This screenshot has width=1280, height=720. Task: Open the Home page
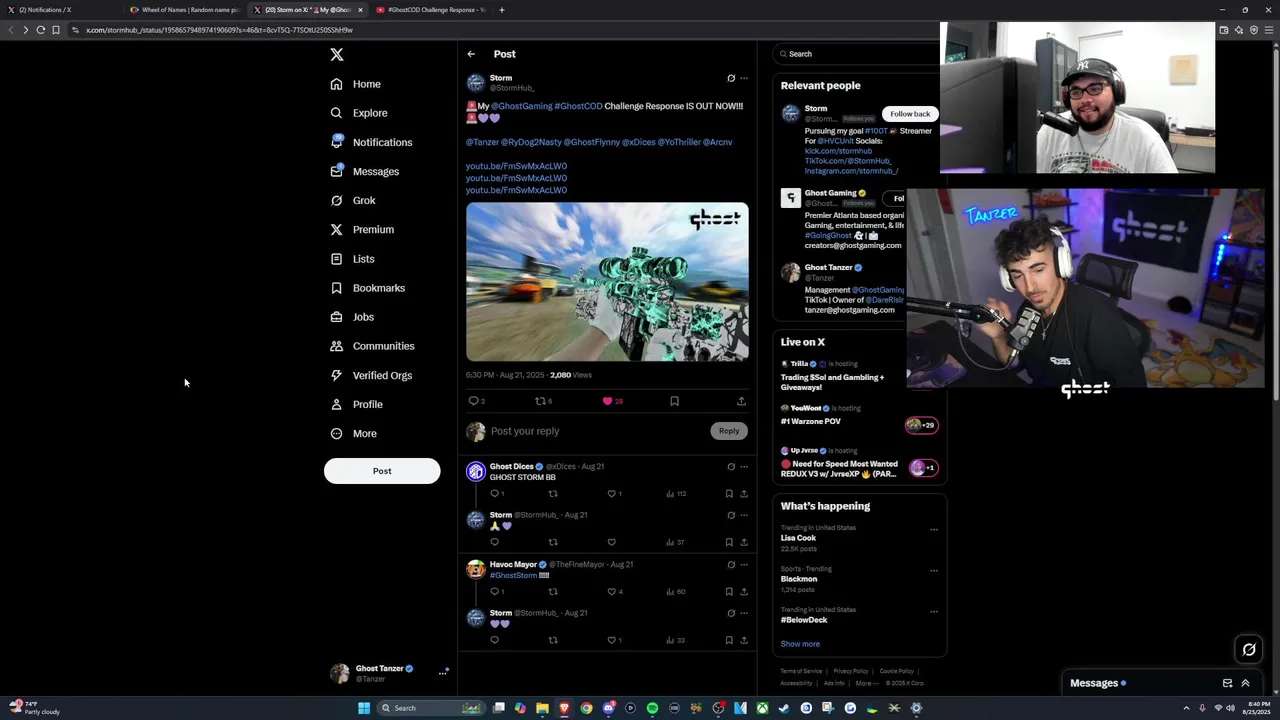coord(356,84)
